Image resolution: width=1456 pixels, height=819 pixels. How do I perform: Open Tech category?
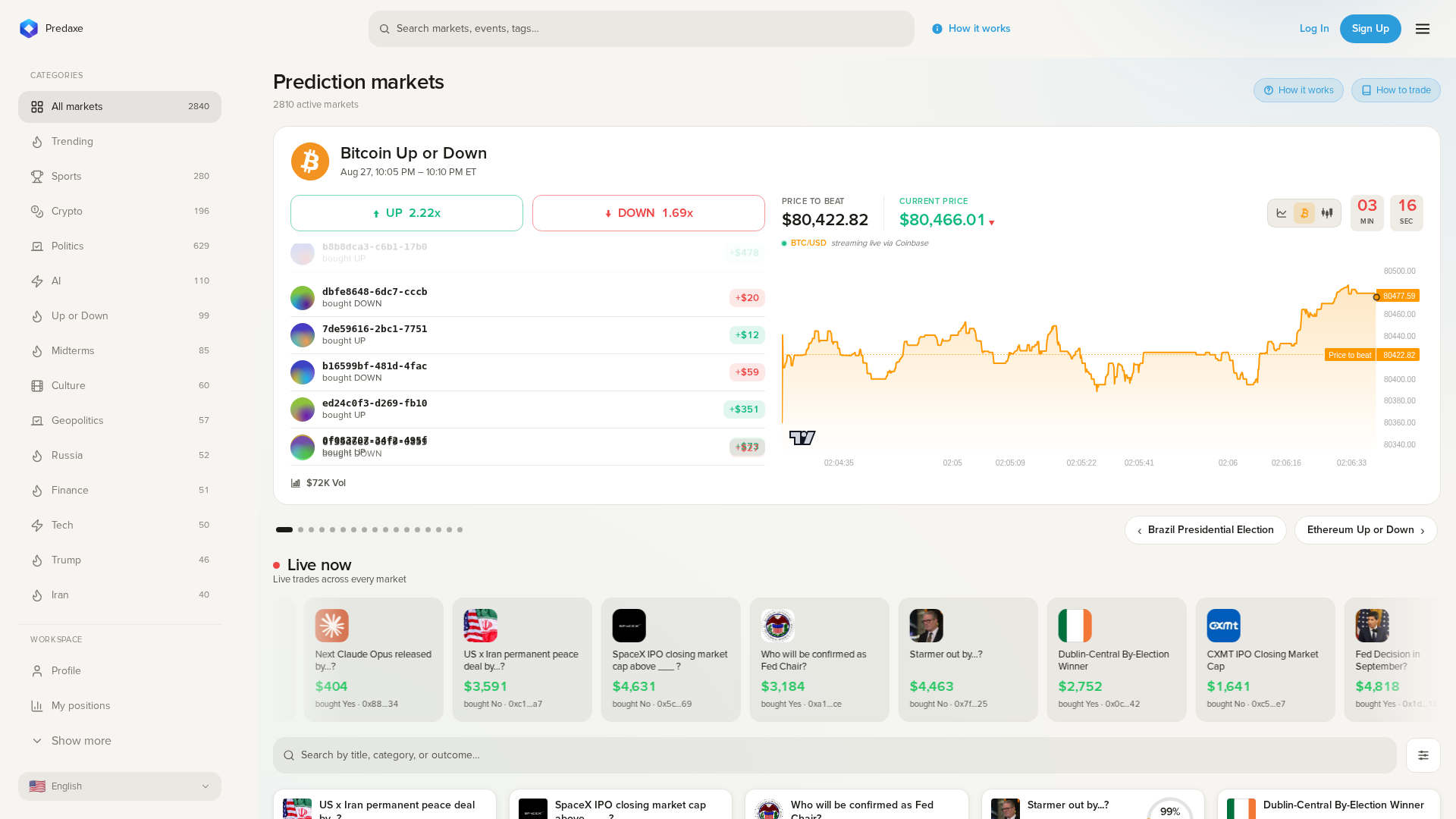pos(120,526)
